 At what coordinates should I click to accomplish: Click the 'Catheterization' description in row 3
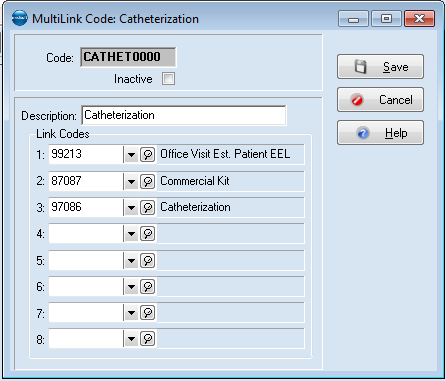(195, 207)
